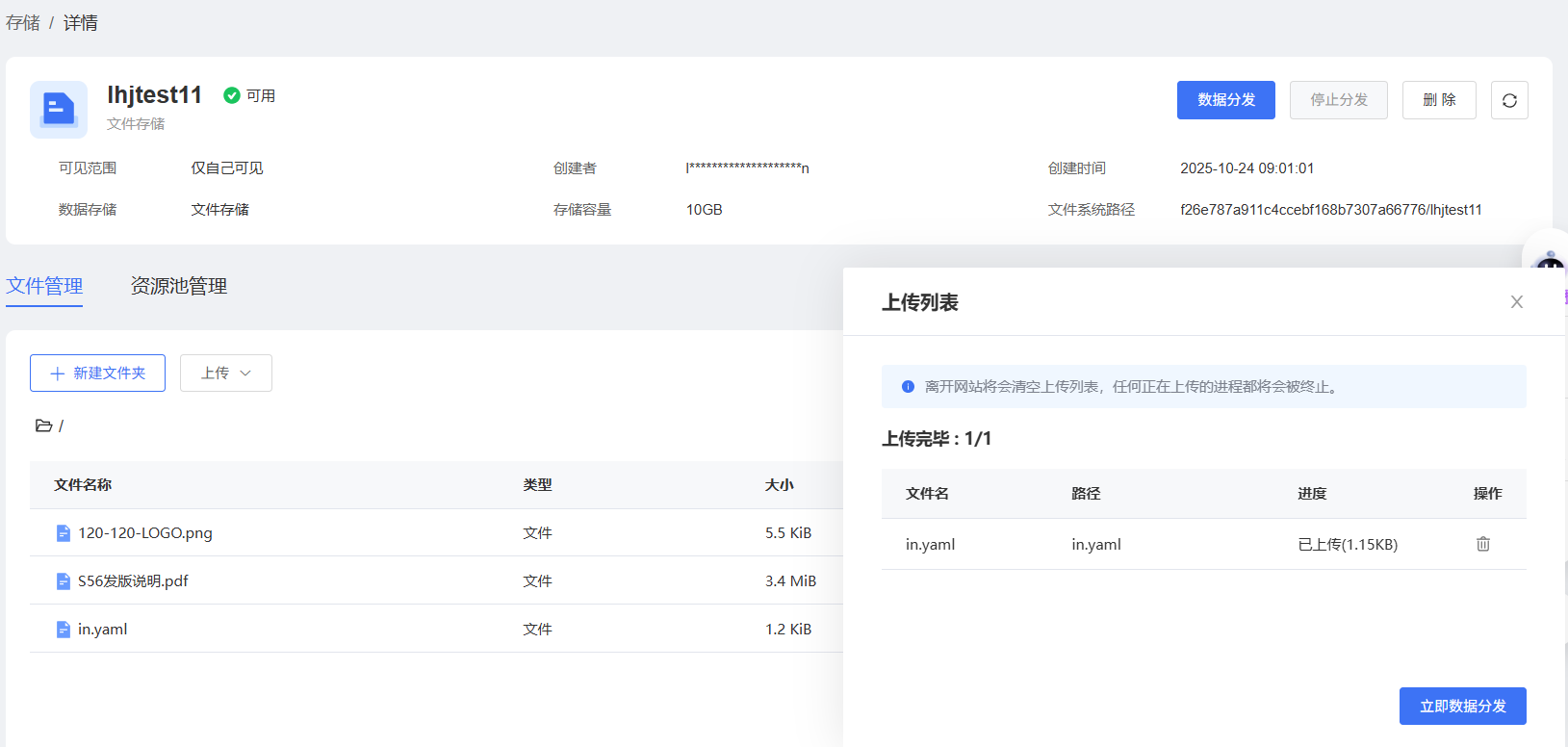Open the S56发版说明.pdf file name

(133, 581)
